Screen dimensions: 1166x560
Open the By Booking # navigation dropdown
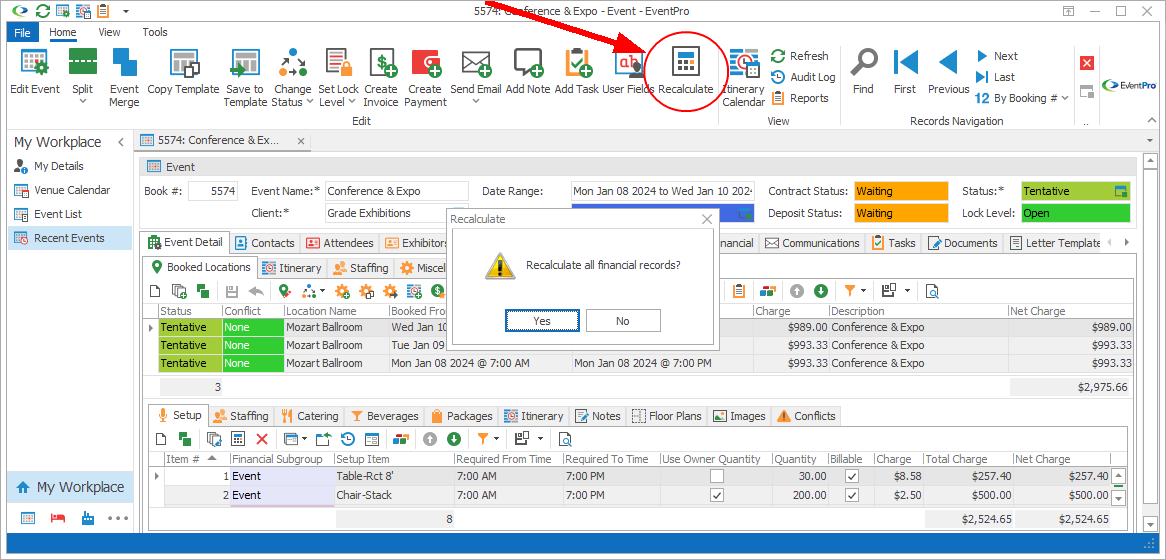1064,97
